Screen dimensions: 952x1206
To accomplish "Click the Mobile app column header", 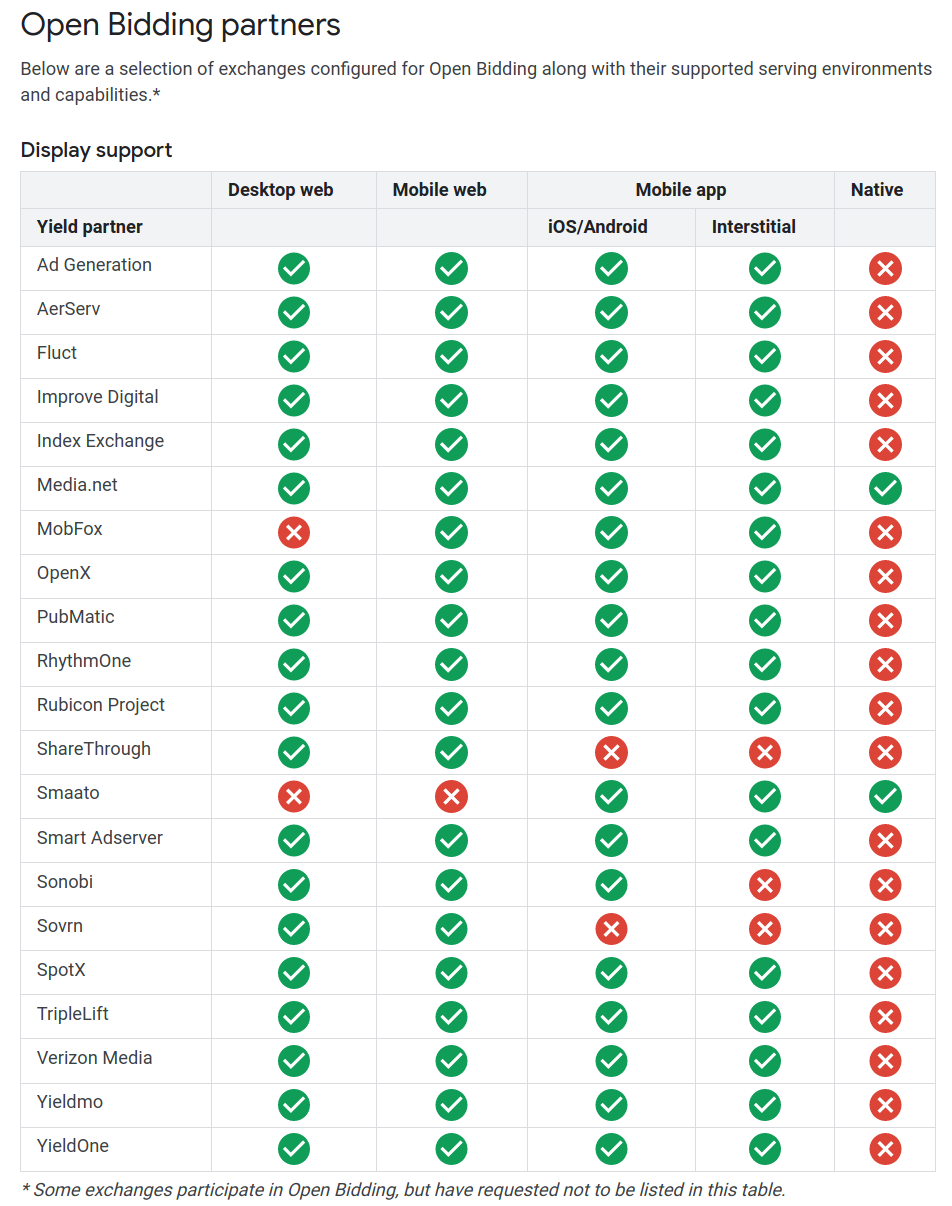I will (681, 190).
